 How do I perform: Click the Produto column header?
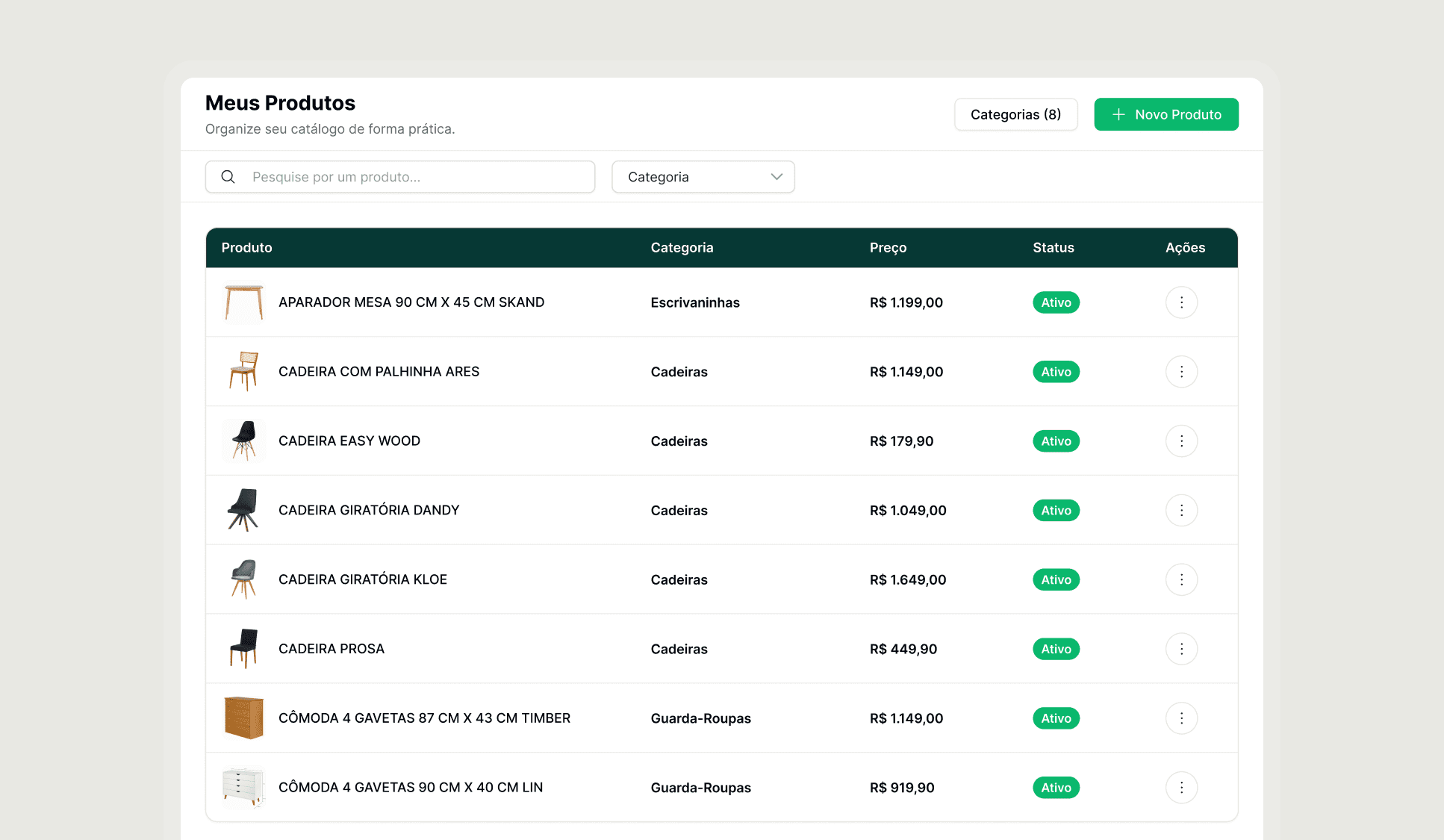246,248
